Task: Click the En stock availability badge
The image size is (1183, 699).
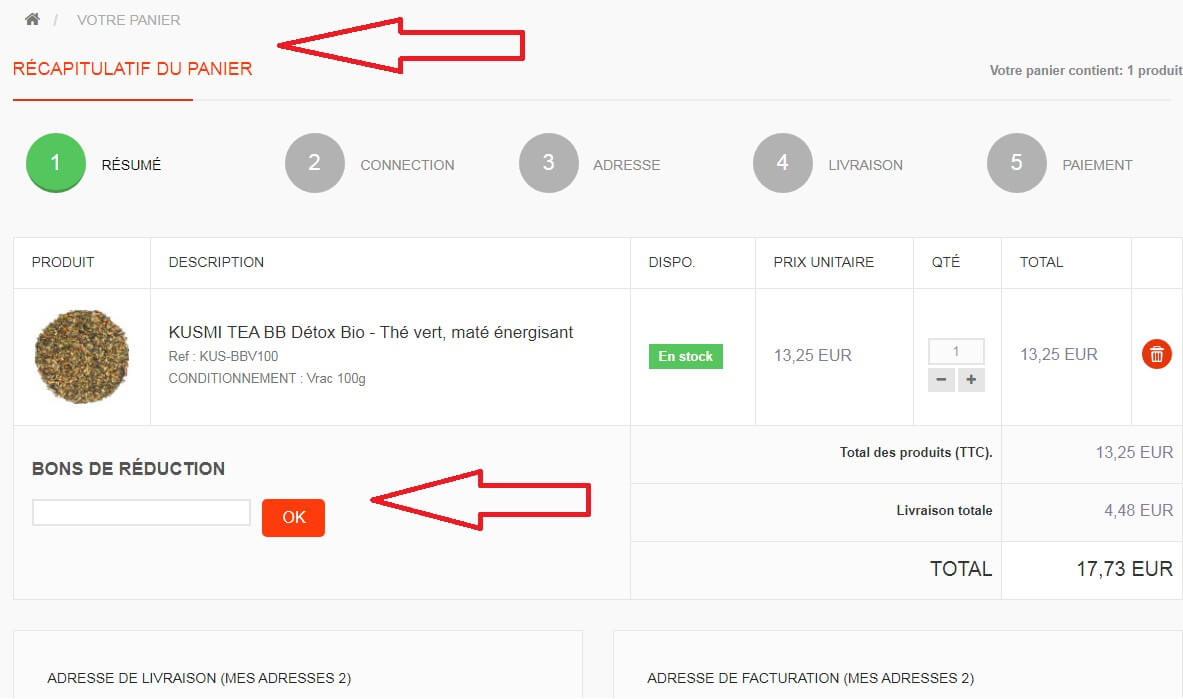Action: 685,356
